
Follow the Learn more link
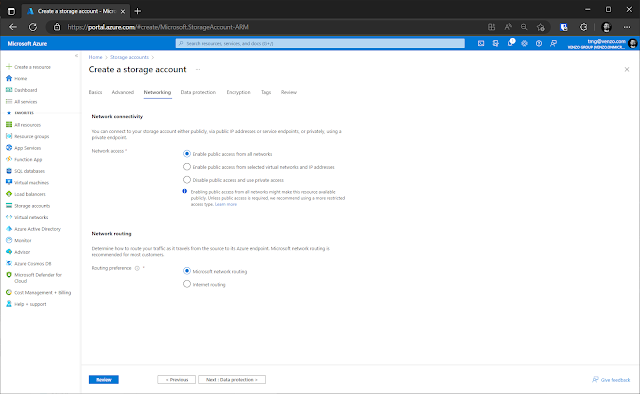[x=226, y=205]
